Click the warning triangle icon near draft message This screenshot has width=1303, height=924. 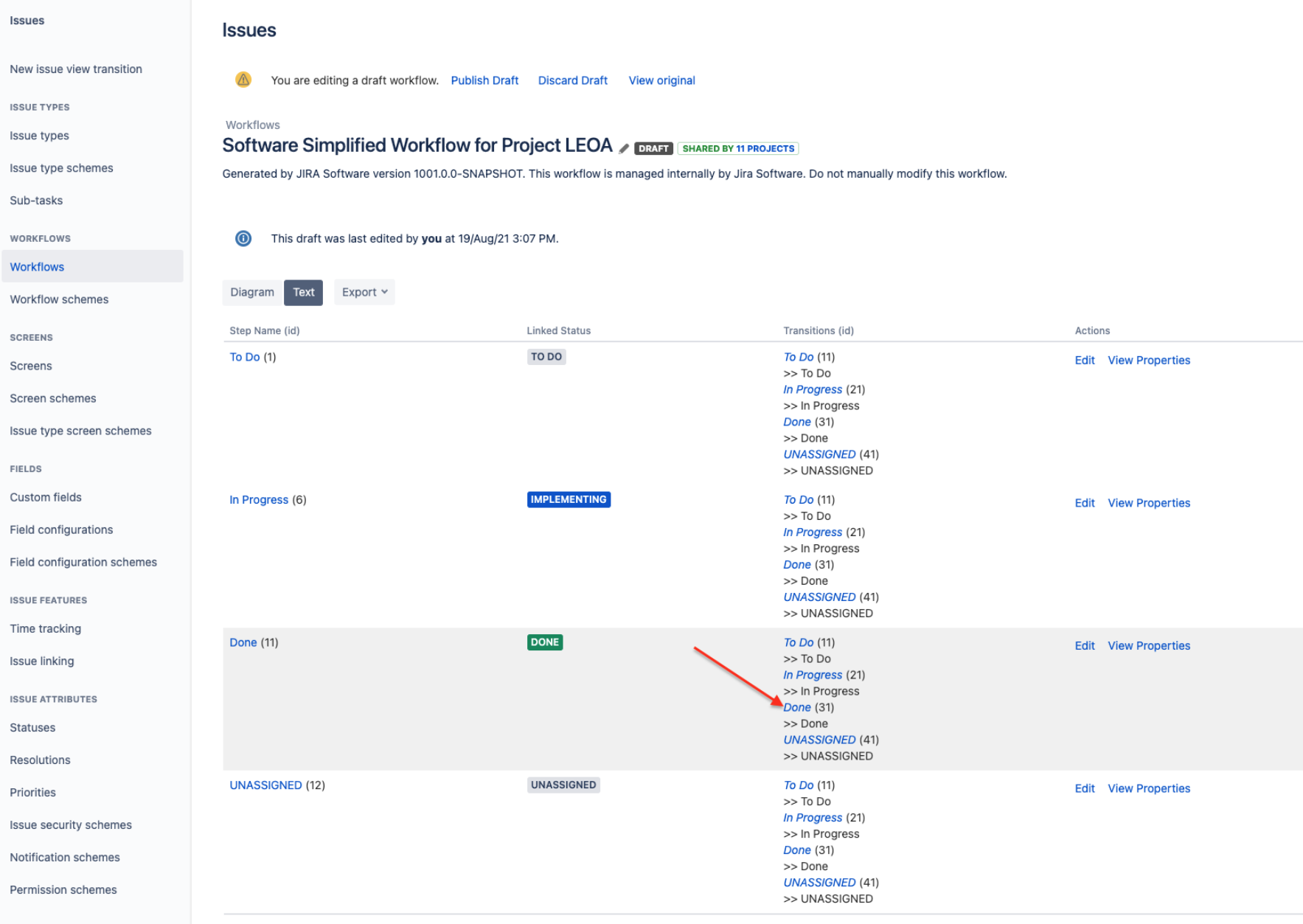pyautogui.click(x=243, y=79)
